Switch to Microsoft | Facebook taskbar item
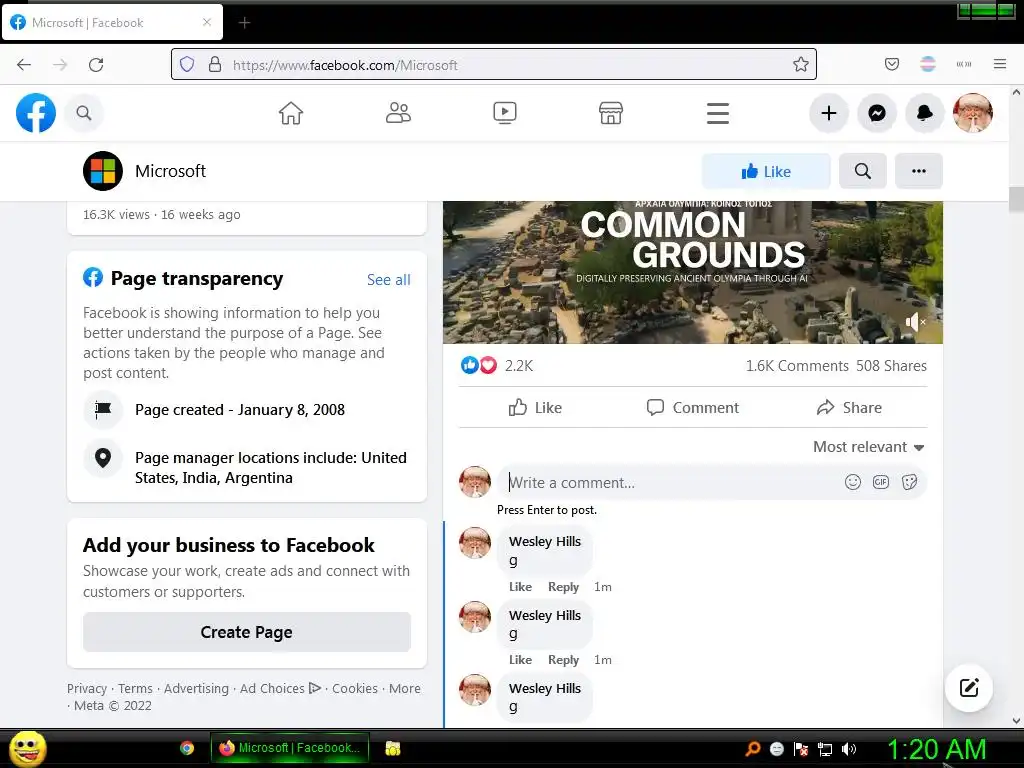The width and height of the screenshot is (1024, 768). pyautogui.click(x=290, y=748)
